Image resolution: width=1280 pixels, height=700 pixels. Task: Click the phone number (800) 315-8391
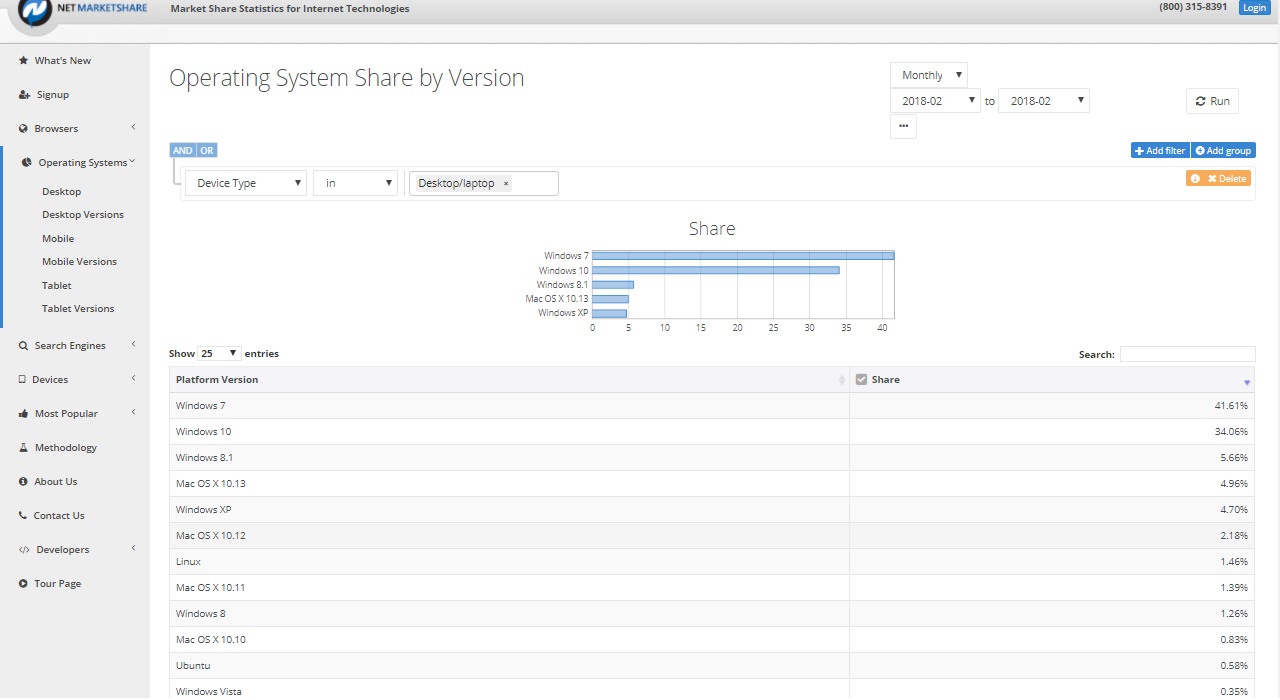(1193, 7)
